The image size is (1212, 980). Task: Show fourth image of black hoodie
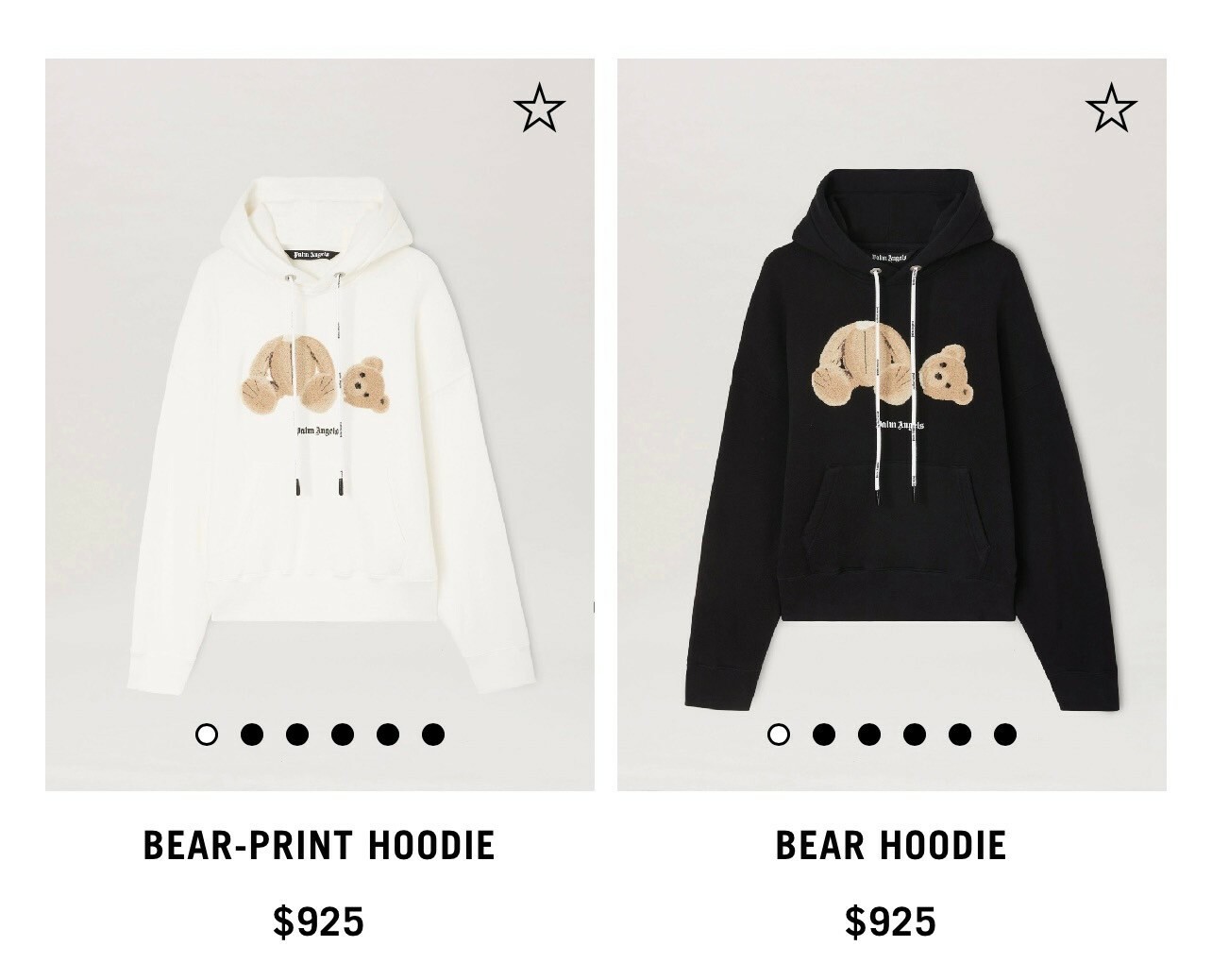[x=915, y=734]
